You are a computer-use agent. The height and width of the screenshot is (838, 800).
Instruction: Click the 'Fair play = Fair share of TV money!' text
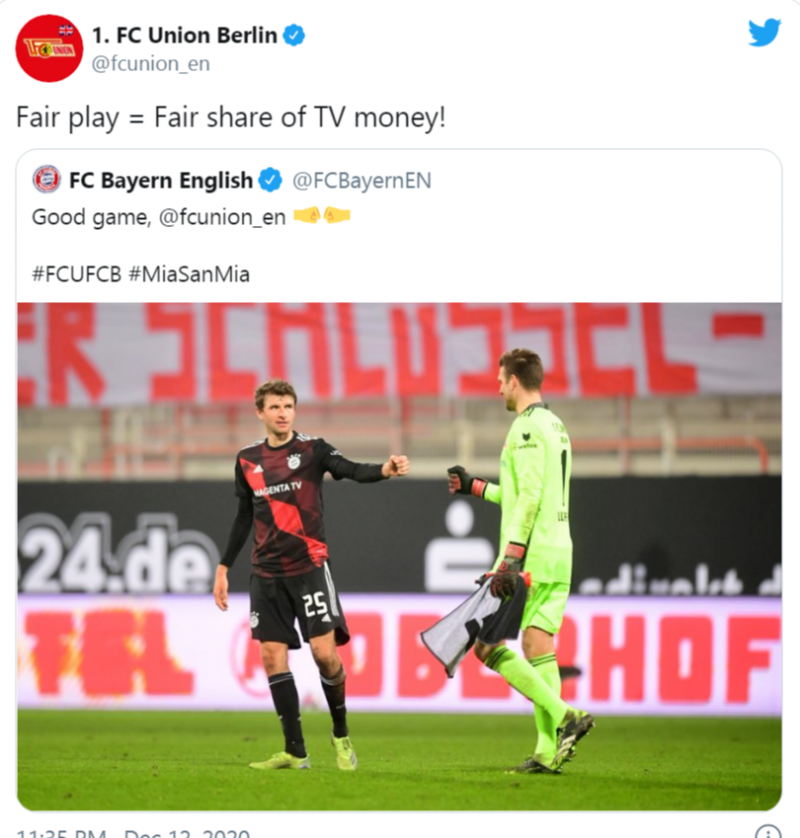point(231,117)
